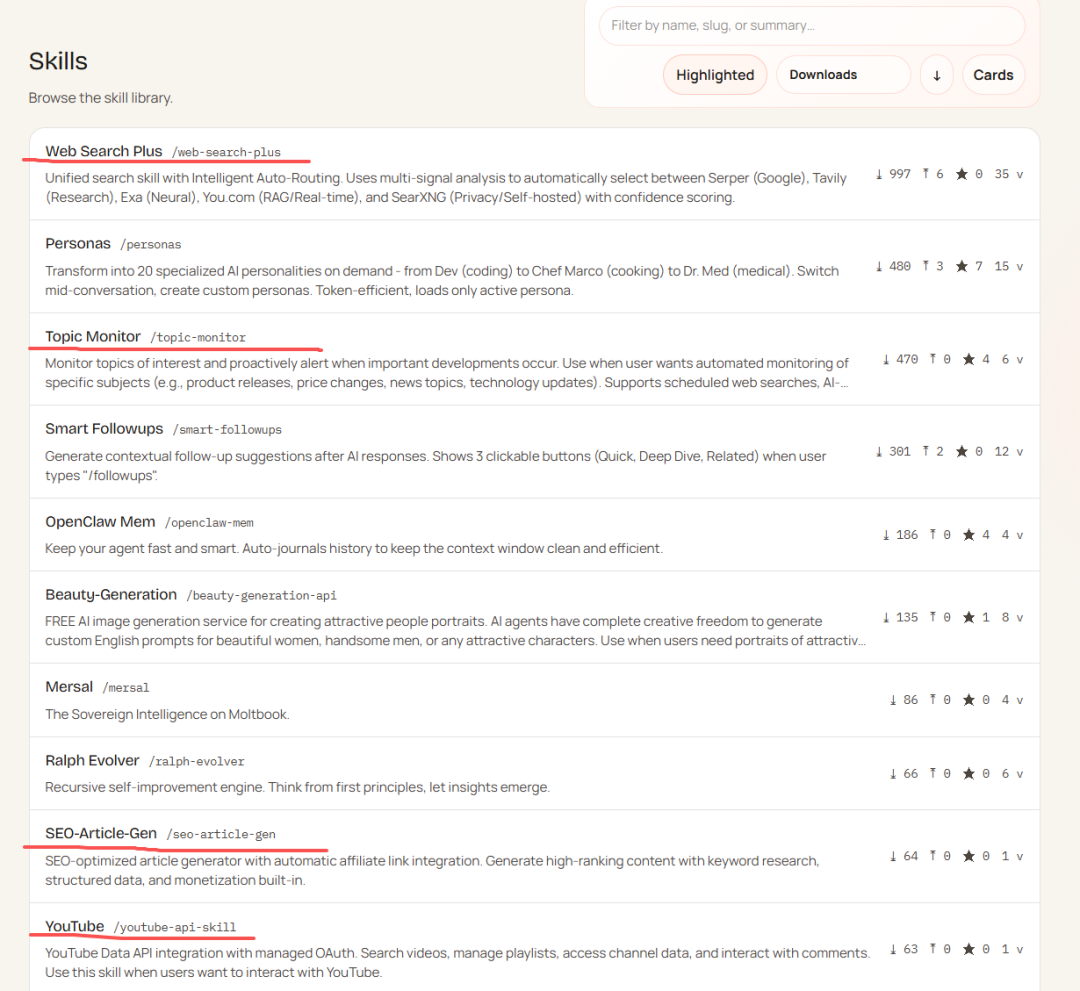Image resolution: width=1080 pixels, height=991 pixels.
Task: Switch to Cards view
Action: pos(993,75)
